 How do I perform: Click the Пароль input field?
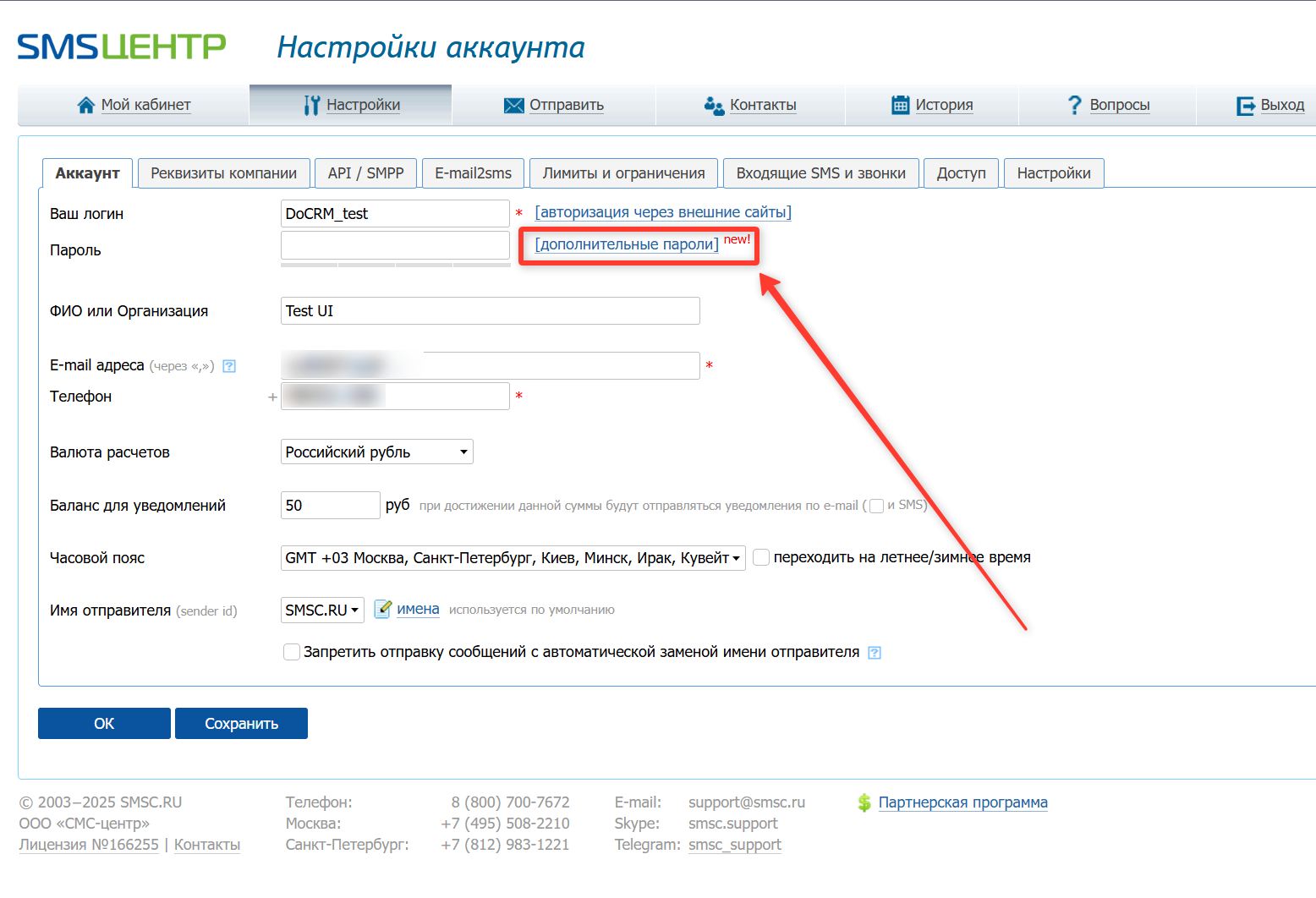[x=395, y=245]
